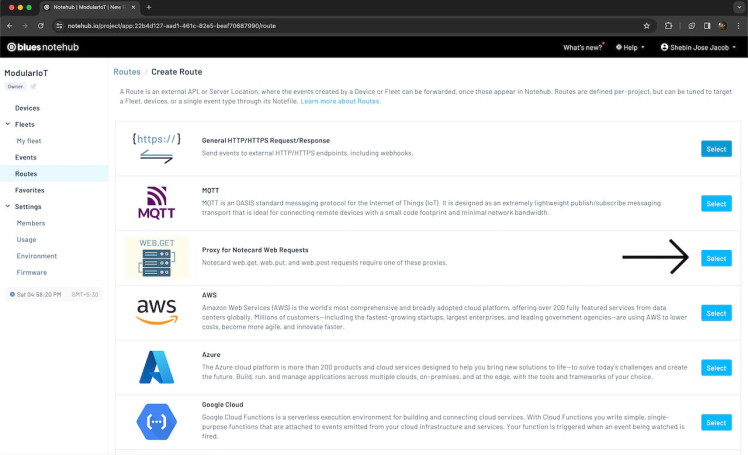Click the Routes breadcrumb link
This screenshot has height=455, width=748.
127,72
